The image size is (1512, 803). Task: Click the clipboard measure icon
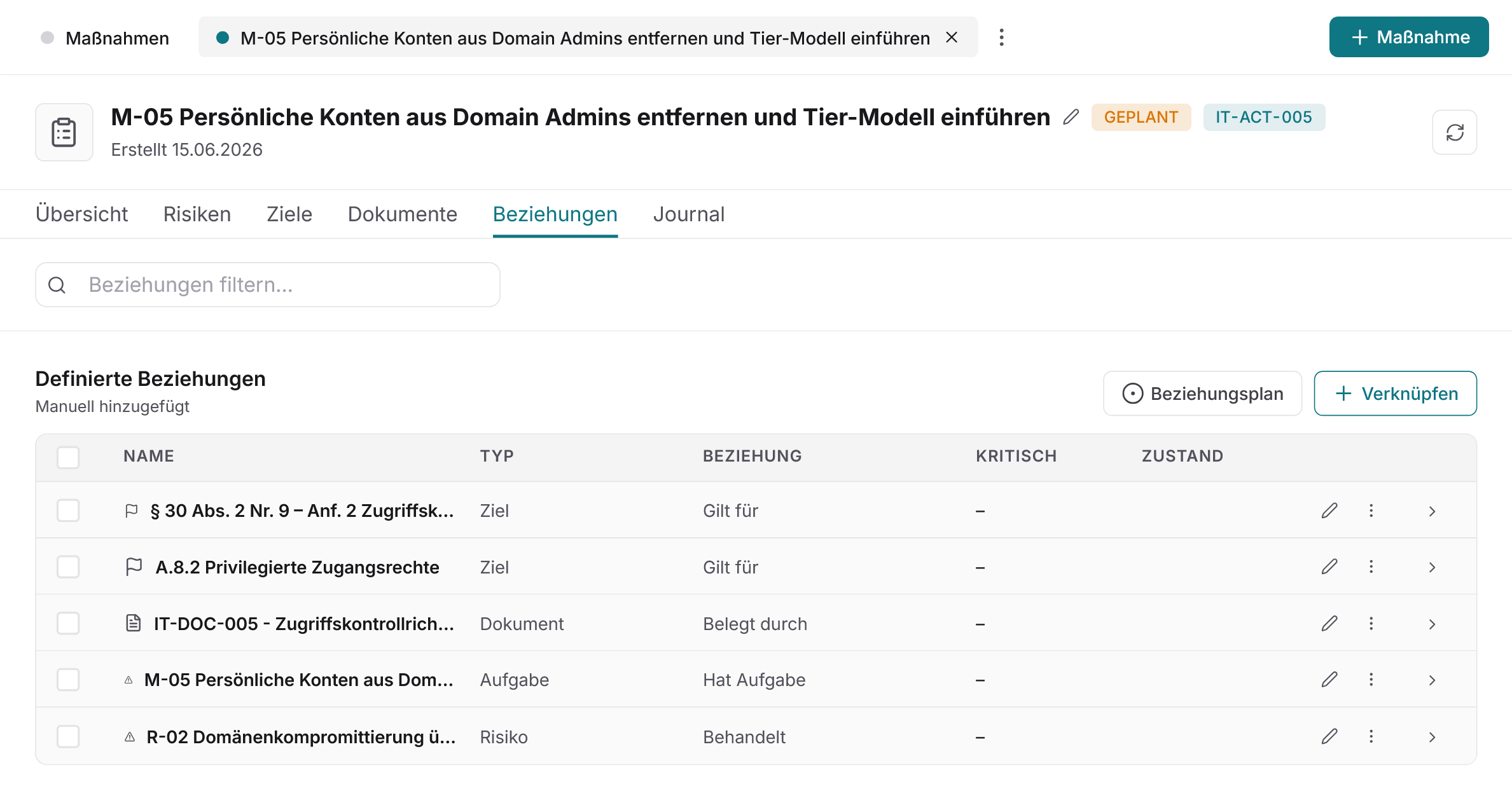pos(64,132)
